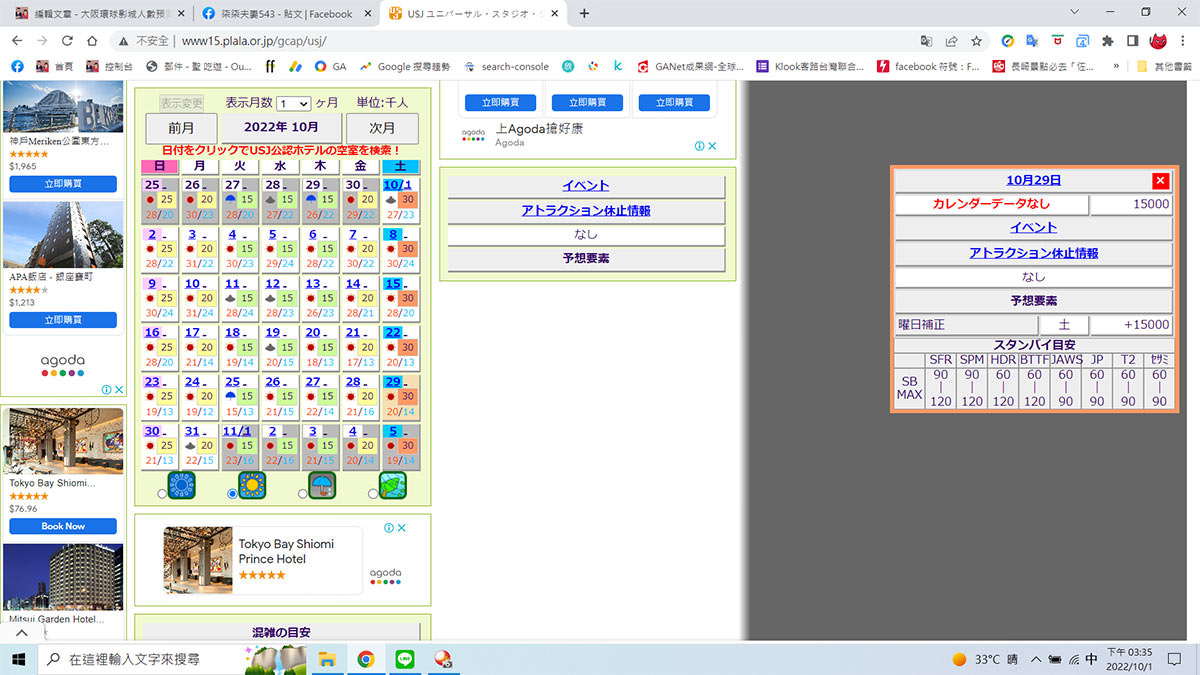Open the Chrome extensions puzzle icon
Viewport: 1200px width, 675px height.
pyautogui.click(x=1107, y=41)
